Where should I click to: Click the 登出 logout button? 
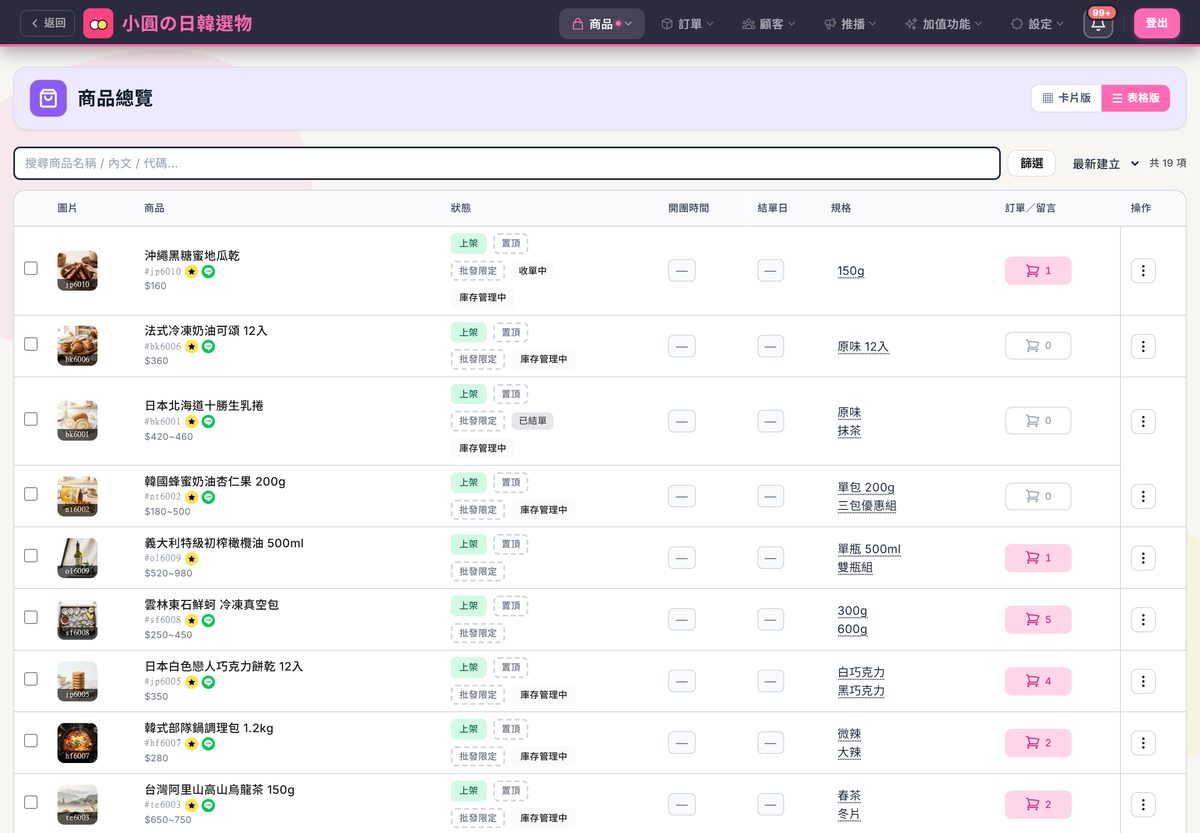pos(1157,23)
